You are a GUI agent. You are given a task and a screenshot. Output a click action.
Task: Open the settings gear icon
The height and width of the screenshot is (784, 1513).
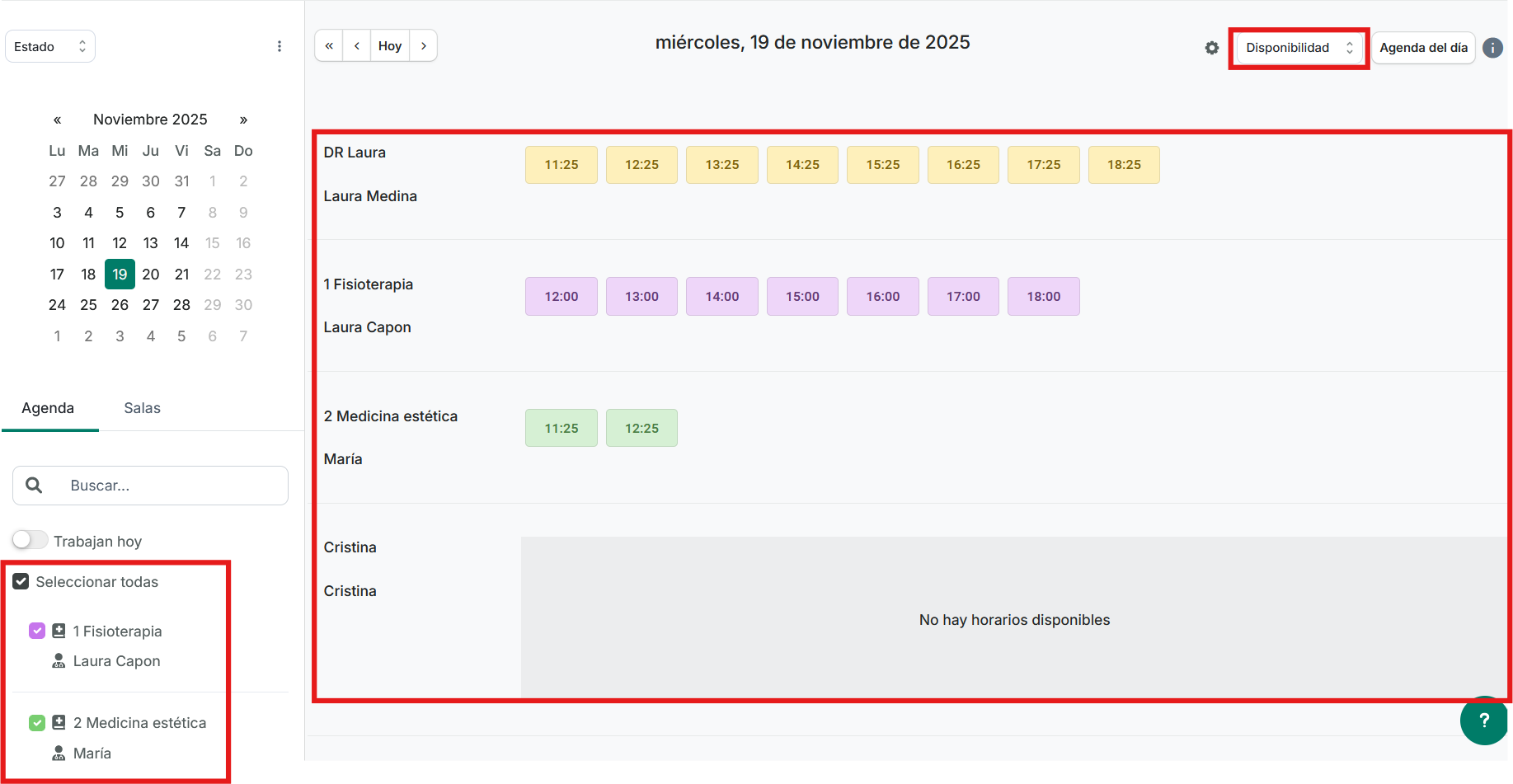pos(1211,48)
